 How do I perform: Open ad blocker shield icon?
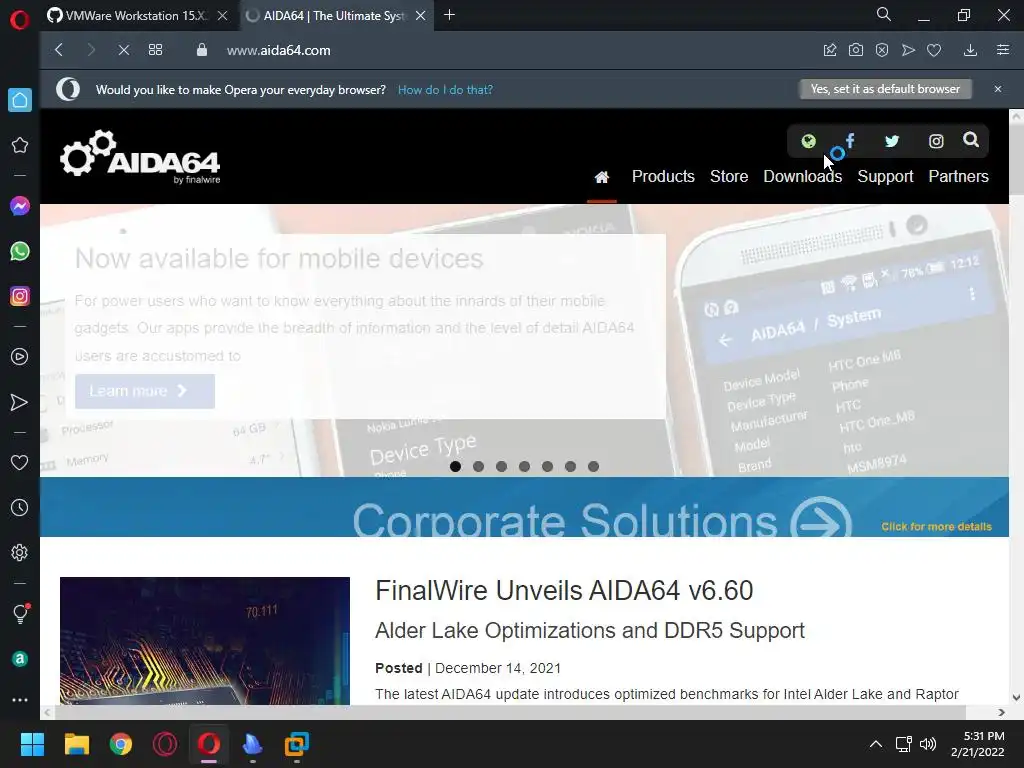coord(882,50)
